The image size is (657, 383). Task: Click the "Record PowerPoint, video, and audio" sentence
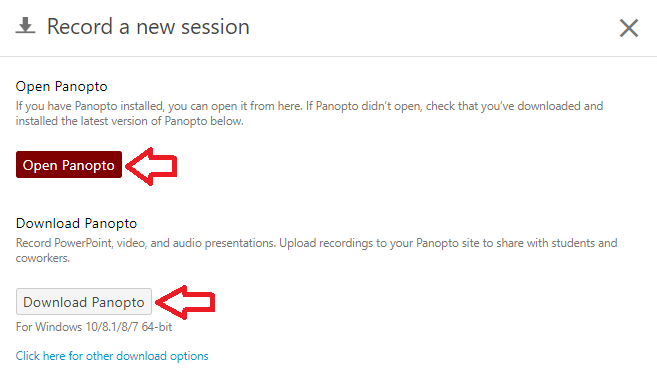(x=146, y=243)
